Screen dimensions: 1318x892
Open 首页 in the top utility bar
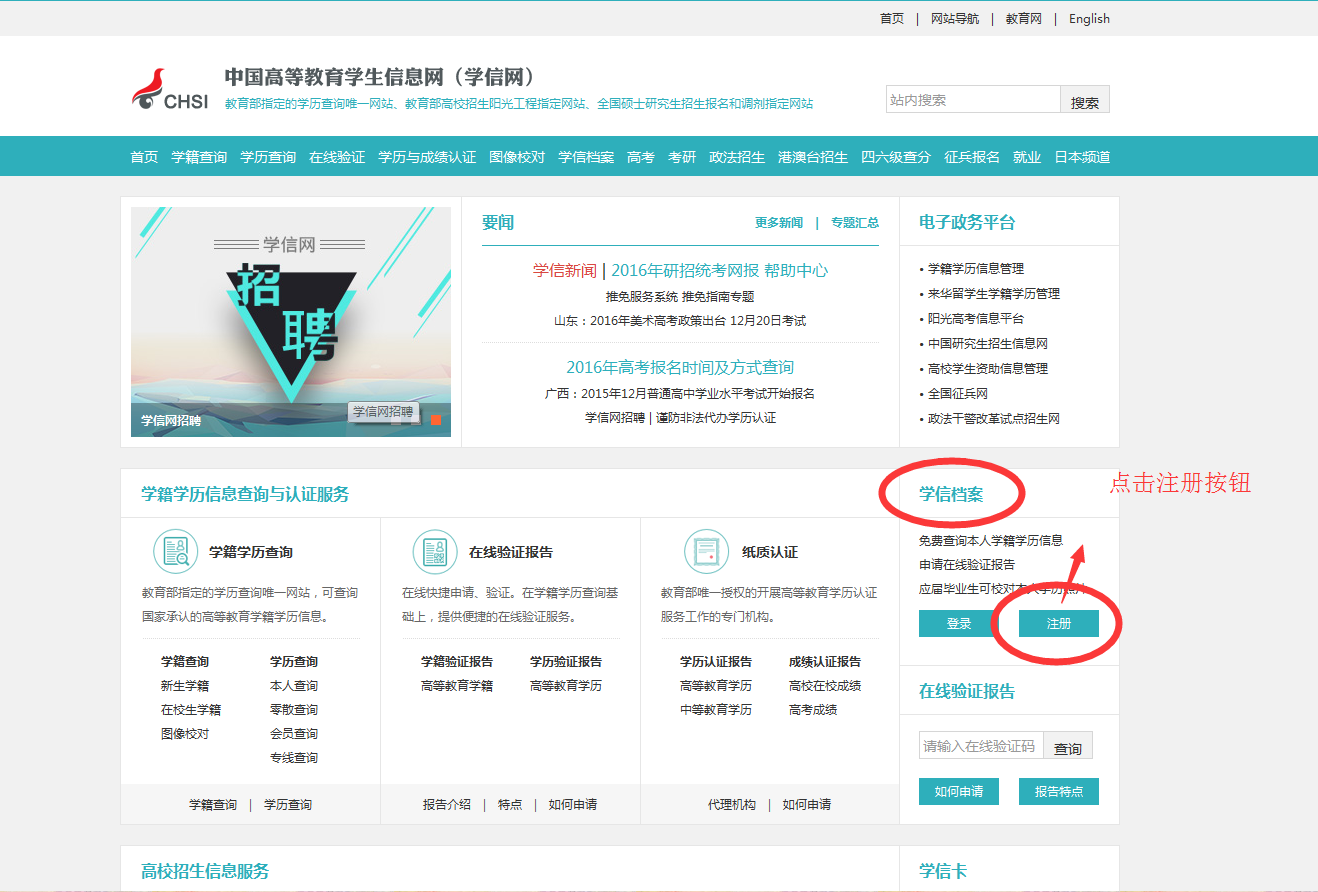892,19
